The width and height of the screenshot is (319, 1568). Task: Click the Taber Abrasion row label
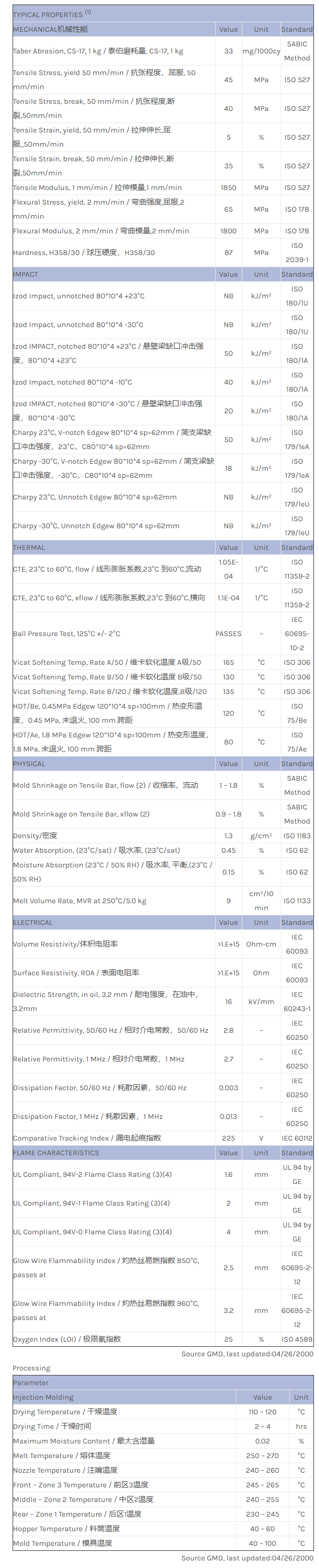[x=98, y=51]
